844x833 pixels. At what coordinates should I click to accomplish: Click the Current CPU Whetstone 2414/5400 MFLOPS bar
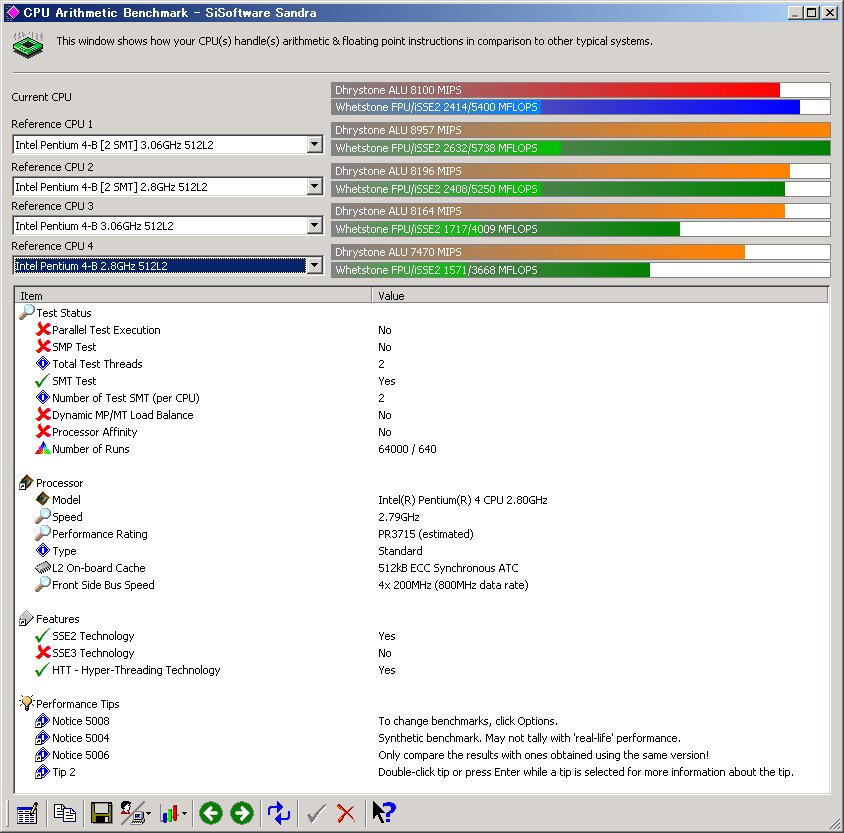580,107
